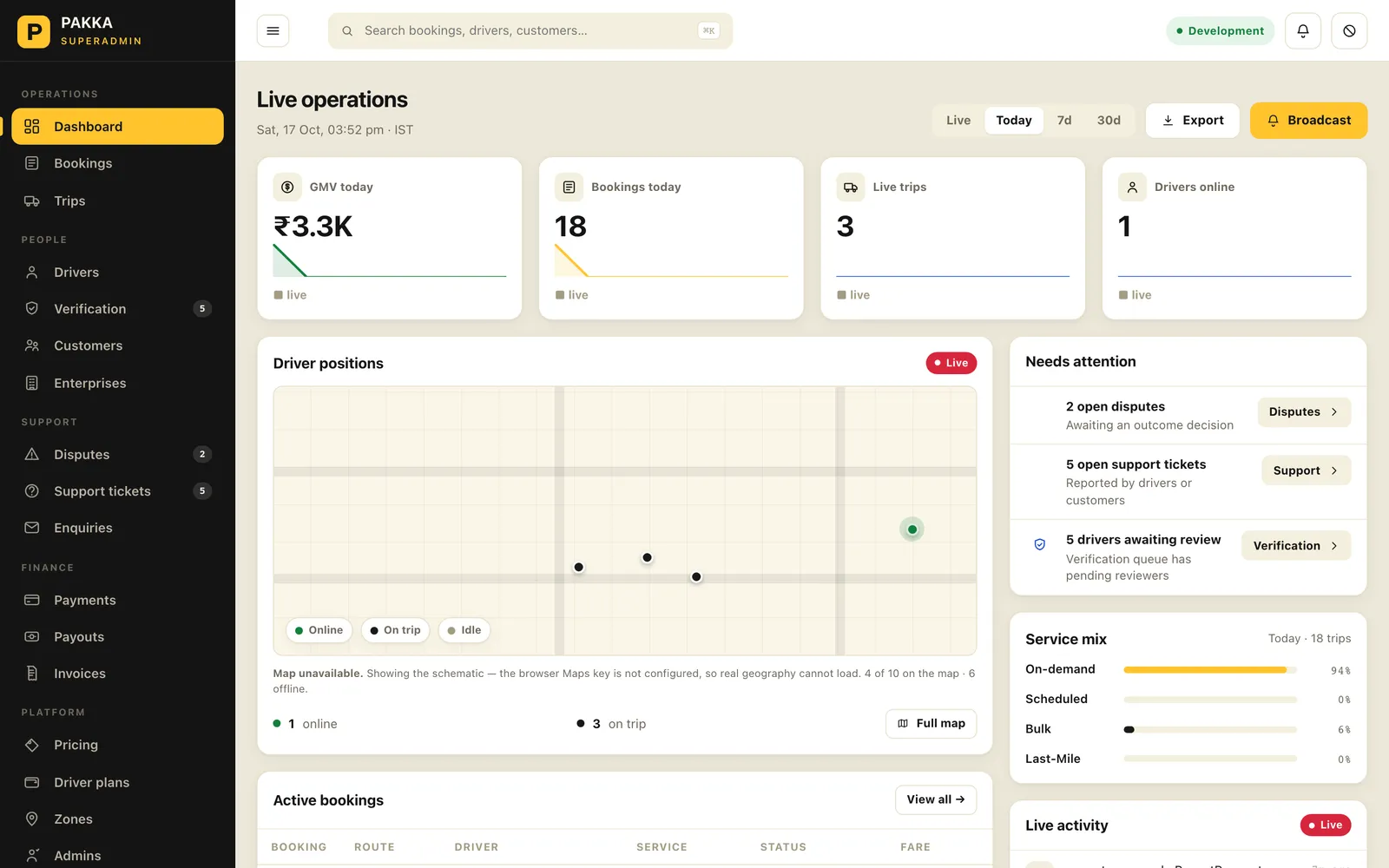The width and height of the screenshot is (1389, 868).
Task: Click the Bookings today card icon
Action: pyautogui.click(x=569, y=187)
